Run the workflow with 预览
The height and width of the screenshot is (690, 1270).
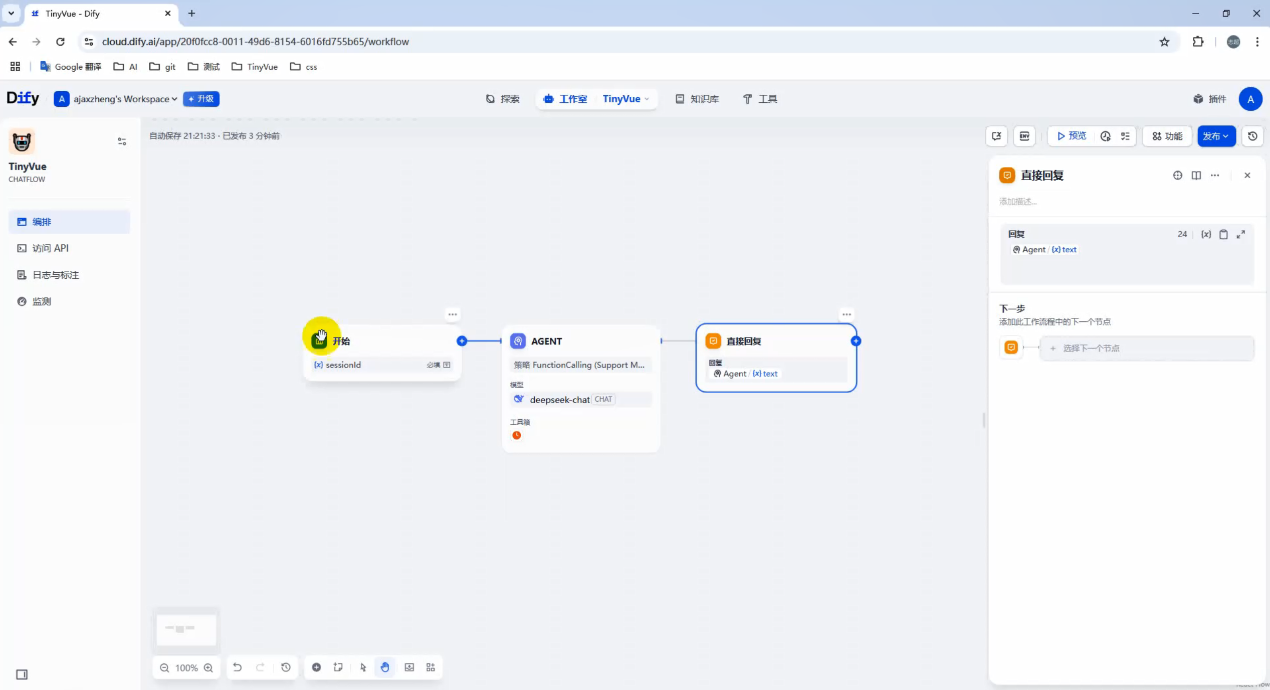[x=1071, y=136]
